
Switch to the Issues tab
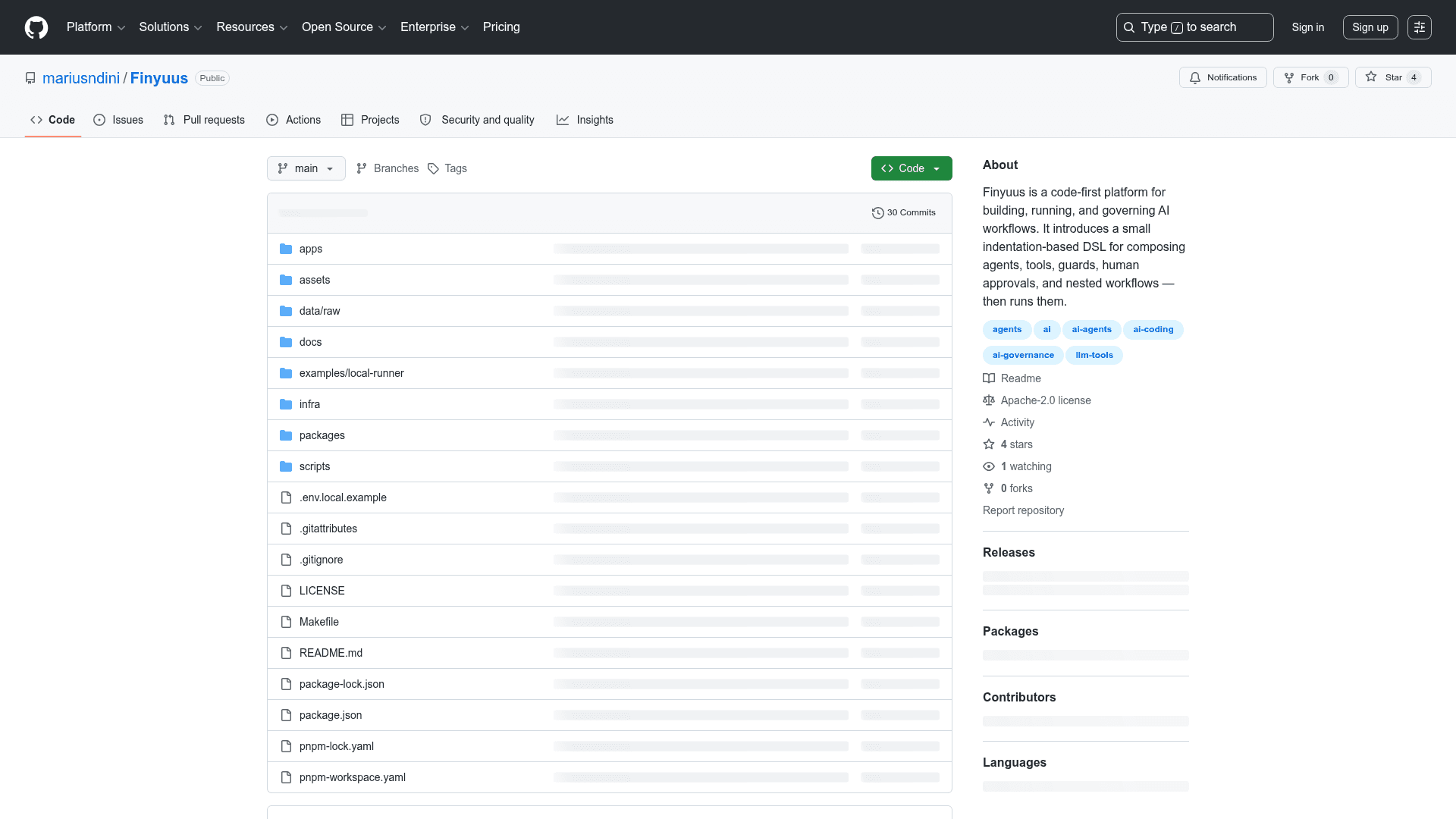[x=118, y=120]
